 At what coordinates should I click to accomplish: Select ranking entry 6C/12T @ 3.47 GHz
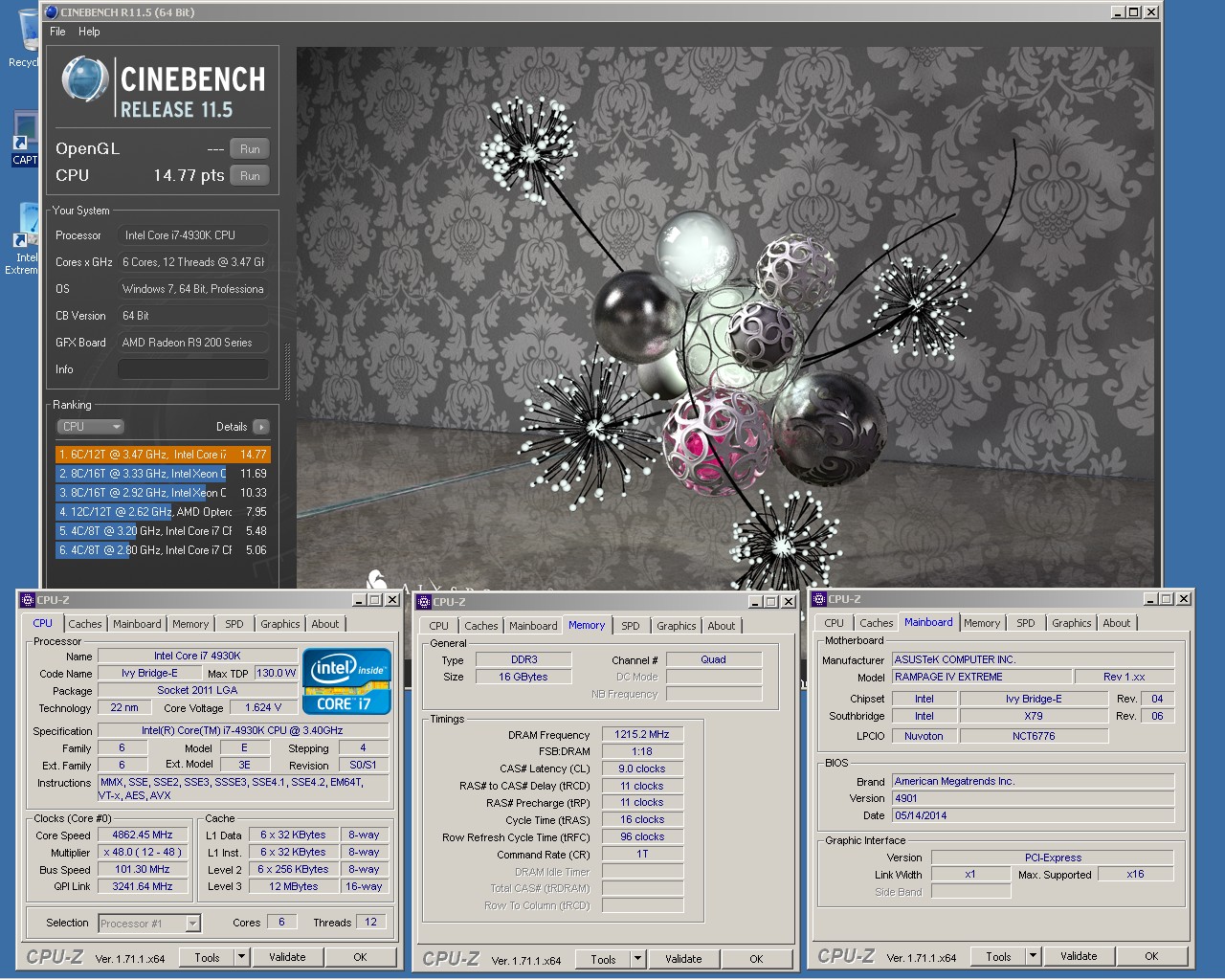click(163, 455)
